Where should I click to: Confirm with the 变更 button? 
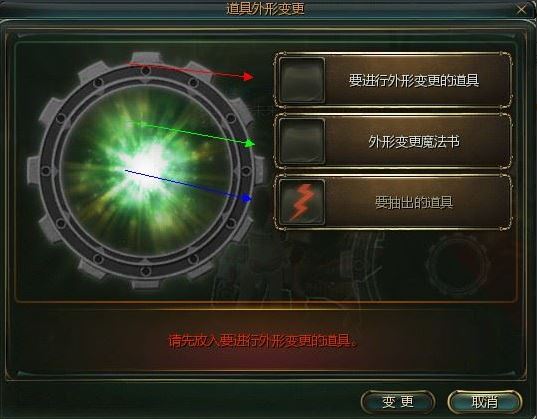point(398,402)
